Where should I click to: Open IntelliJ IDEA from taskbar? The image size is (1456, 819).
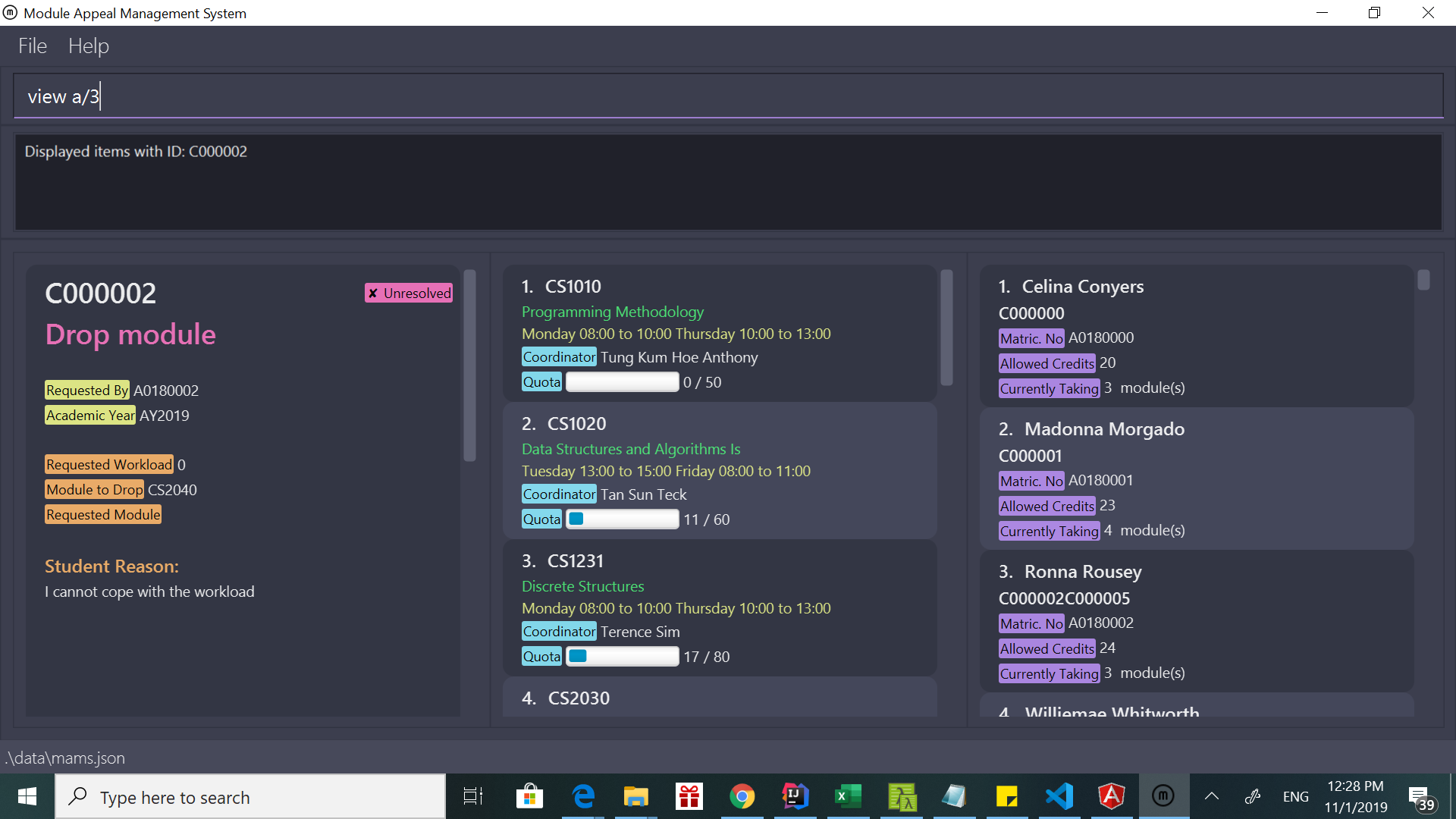[x=795, y=796]
